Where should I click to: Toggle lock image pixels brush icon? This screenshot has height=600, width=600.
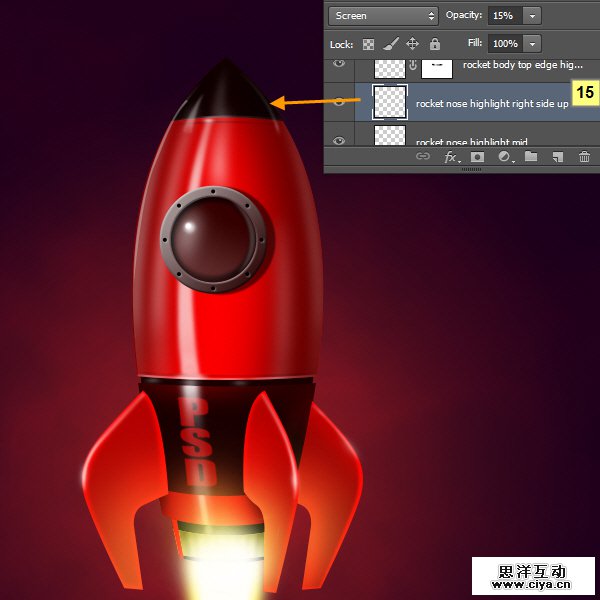(x=391, y=44)
